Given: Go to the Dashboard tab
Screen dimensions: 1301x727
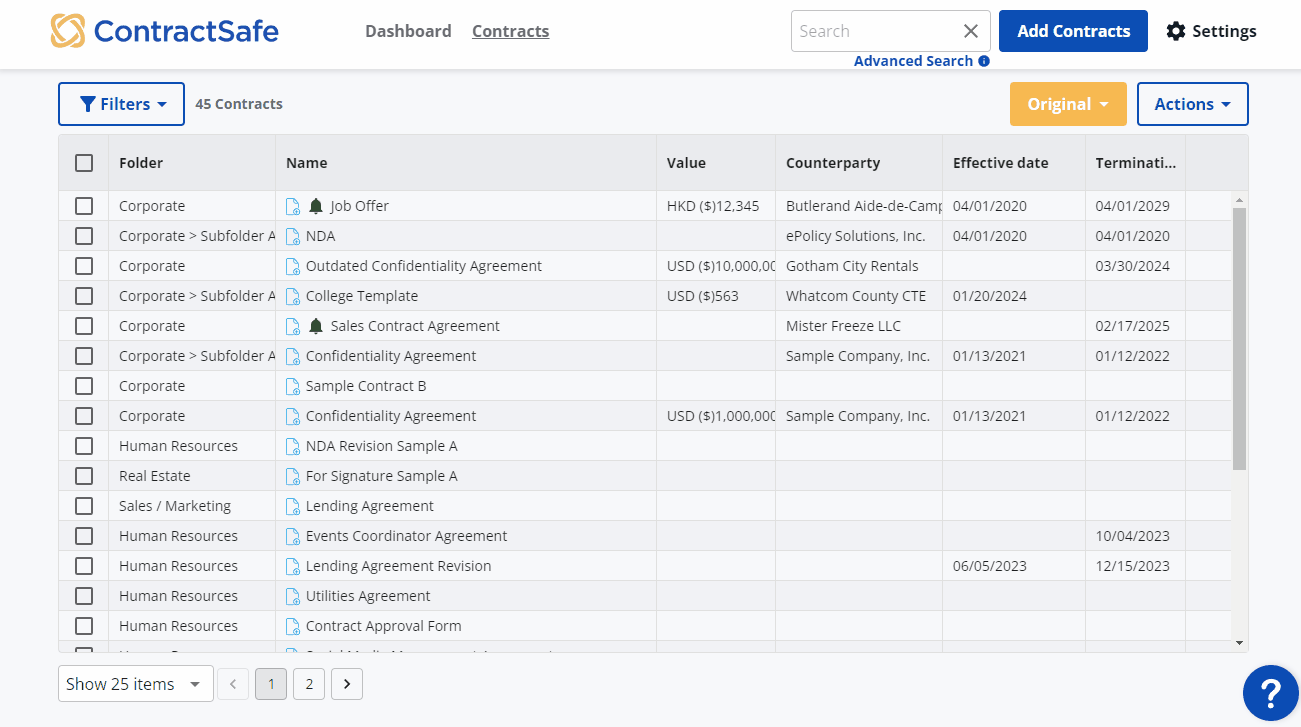Looking at the screenshot, I should point(408,31).
